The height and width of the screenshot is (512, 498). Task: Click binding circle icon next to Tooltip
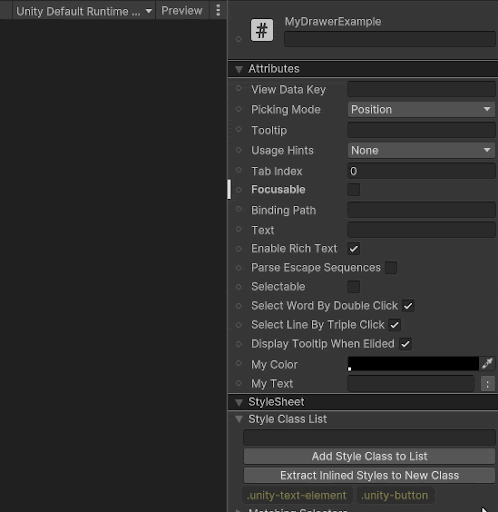239,129
